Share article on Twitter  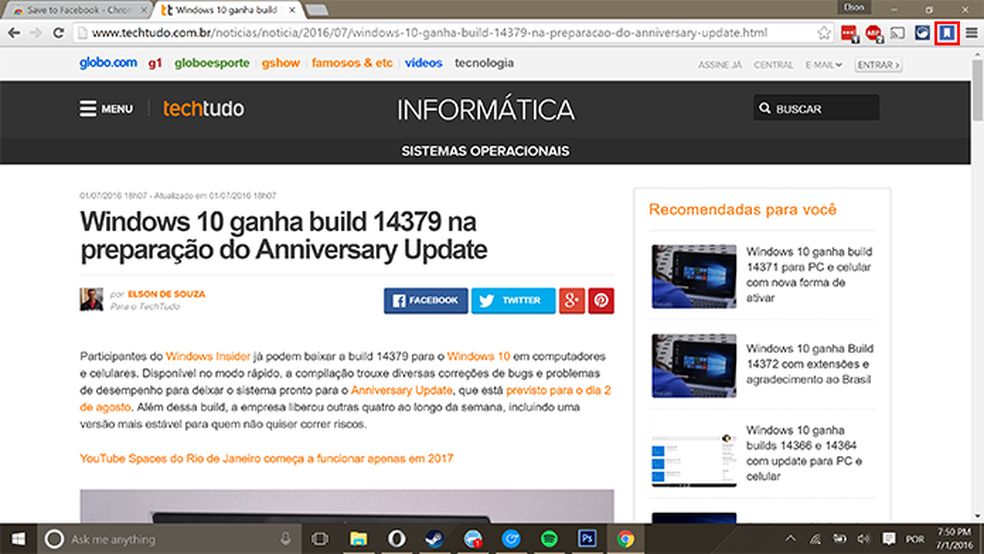(x=513, y=301)
